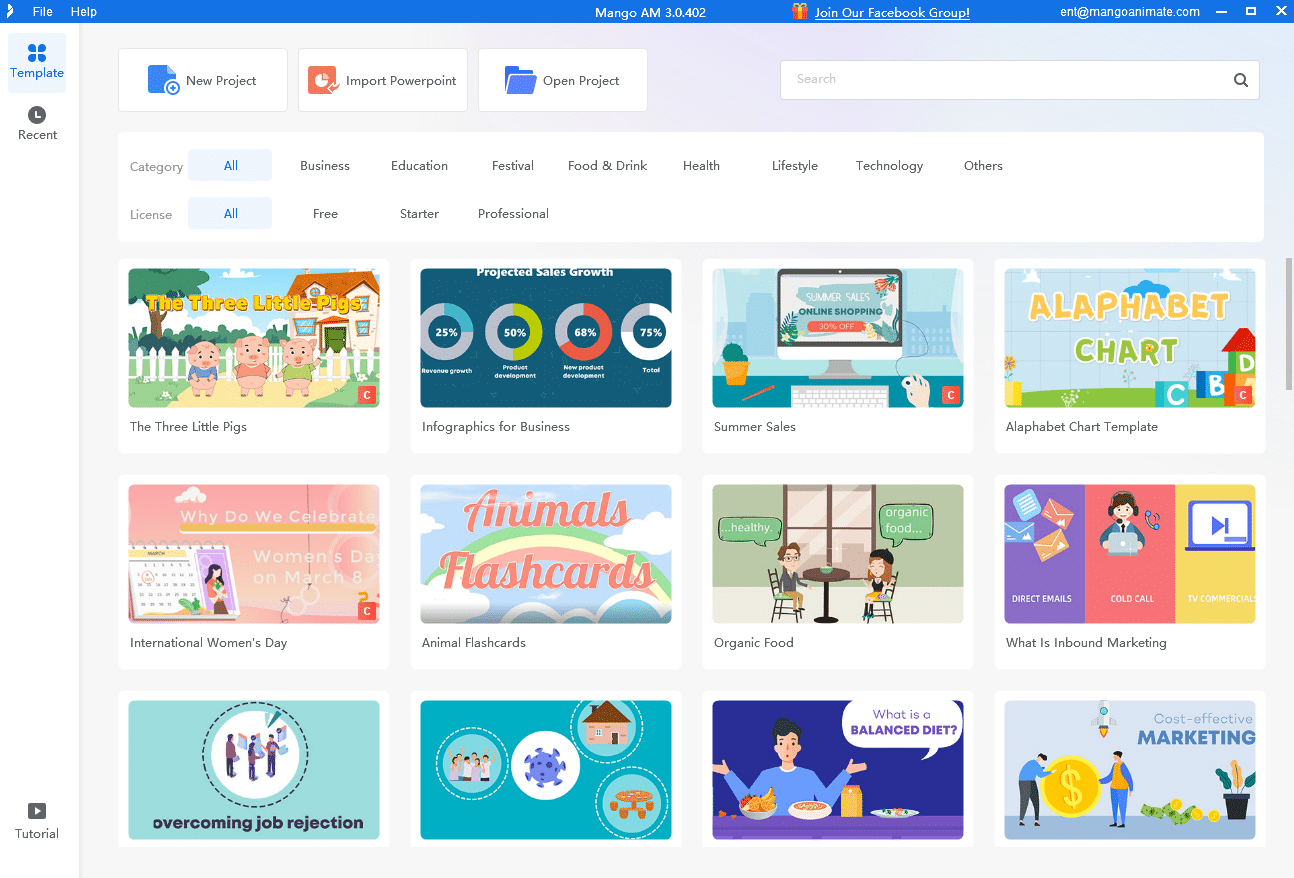Open The Three Little Pigs template thumbnail
This screenshot has height=878, width=1294.
[x=254, y=338]
